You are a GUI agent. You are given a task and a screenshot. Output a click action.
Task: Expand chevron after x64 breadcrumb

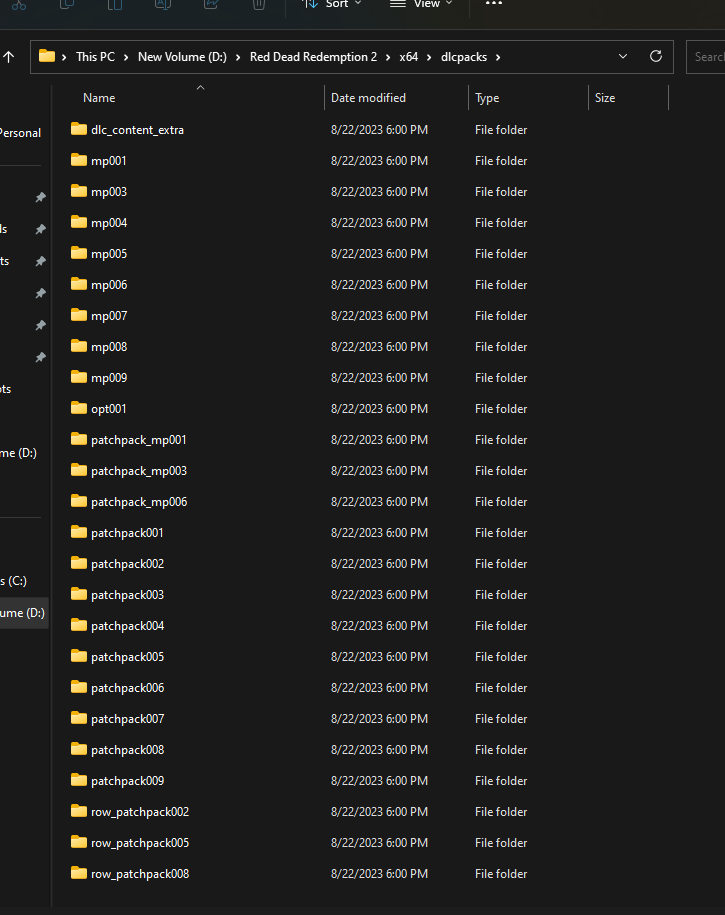429,57
